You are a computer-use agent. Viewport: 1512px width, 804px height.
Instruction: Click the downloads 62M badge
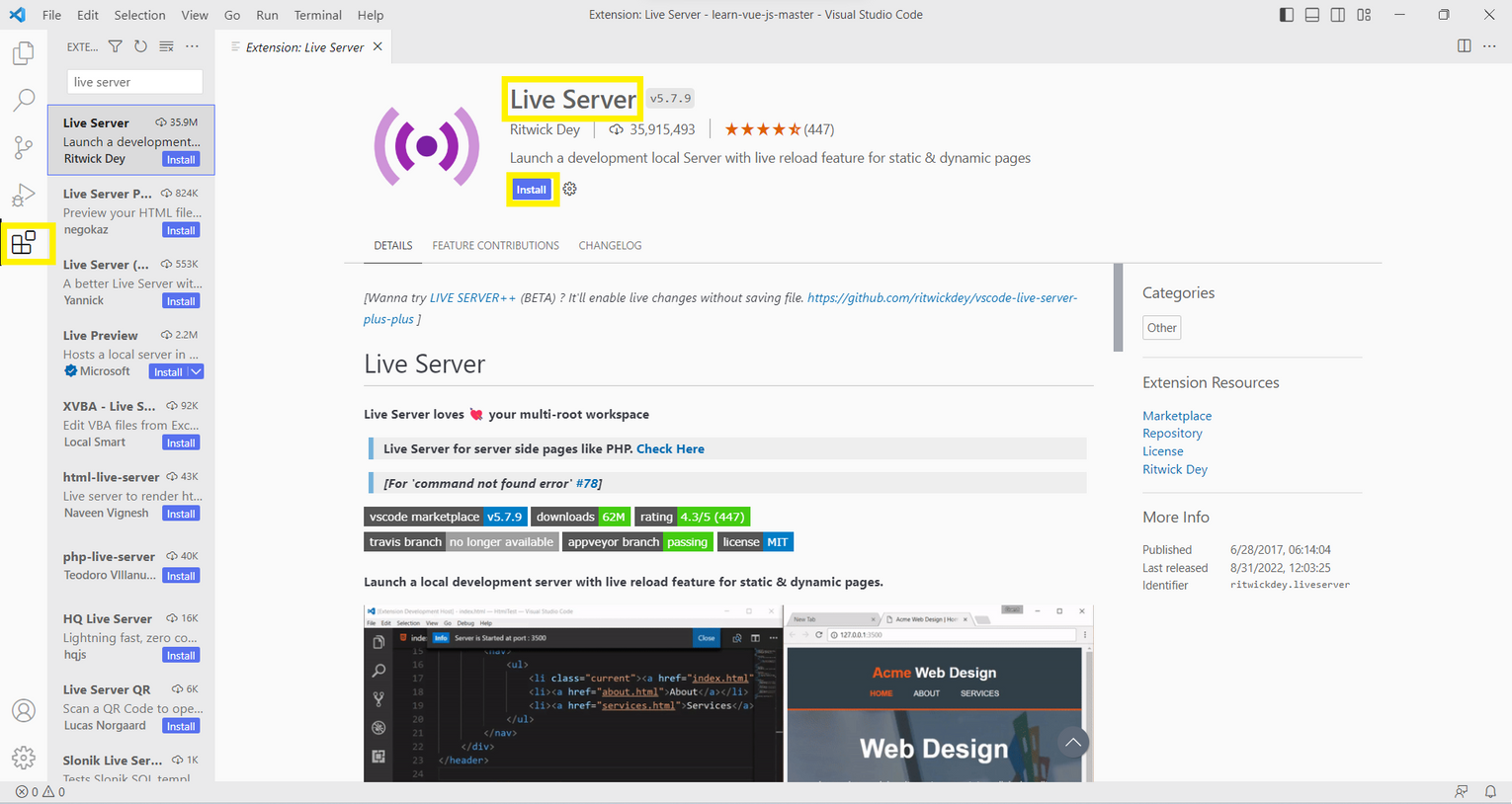click(x=581, y=517)
